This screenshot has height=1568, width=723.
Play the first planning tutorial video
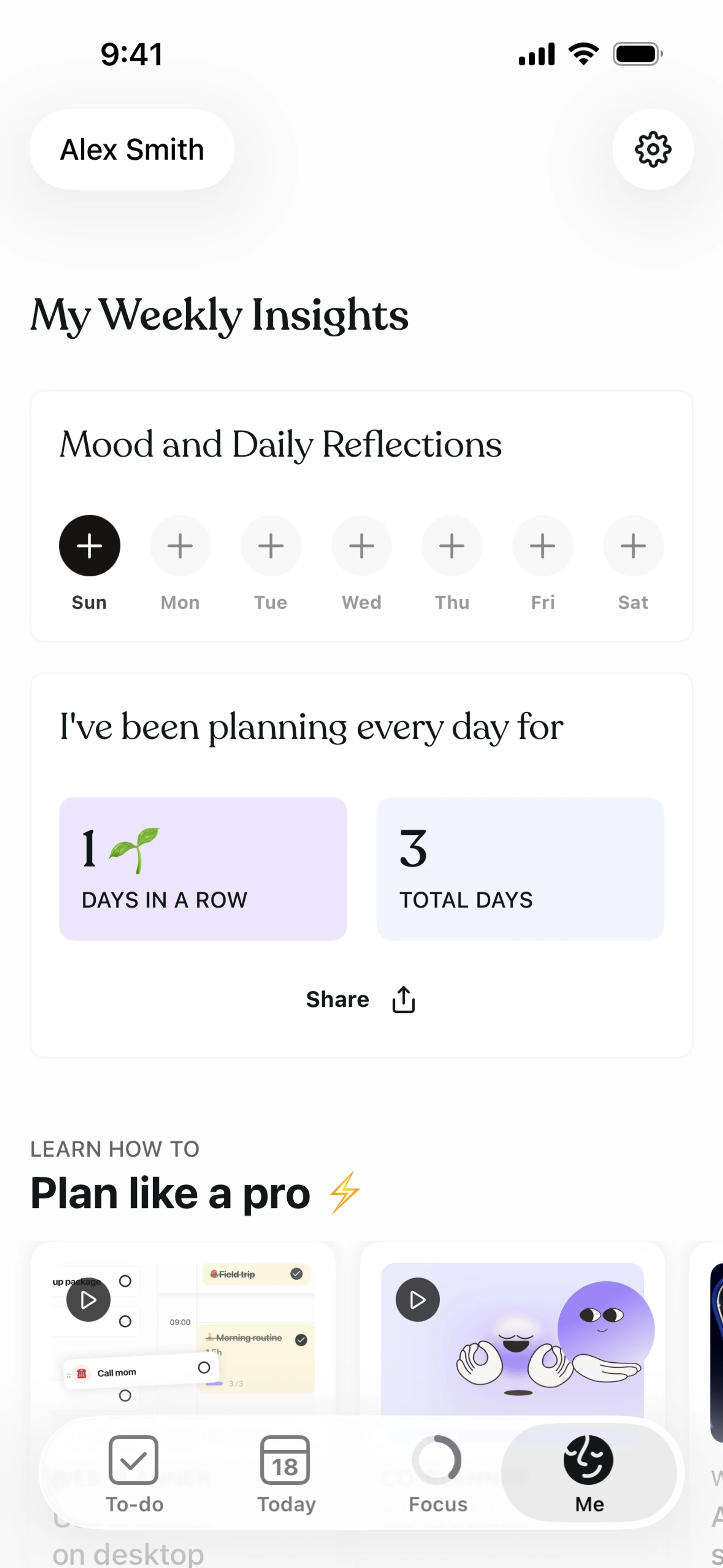coord(88,1299)
